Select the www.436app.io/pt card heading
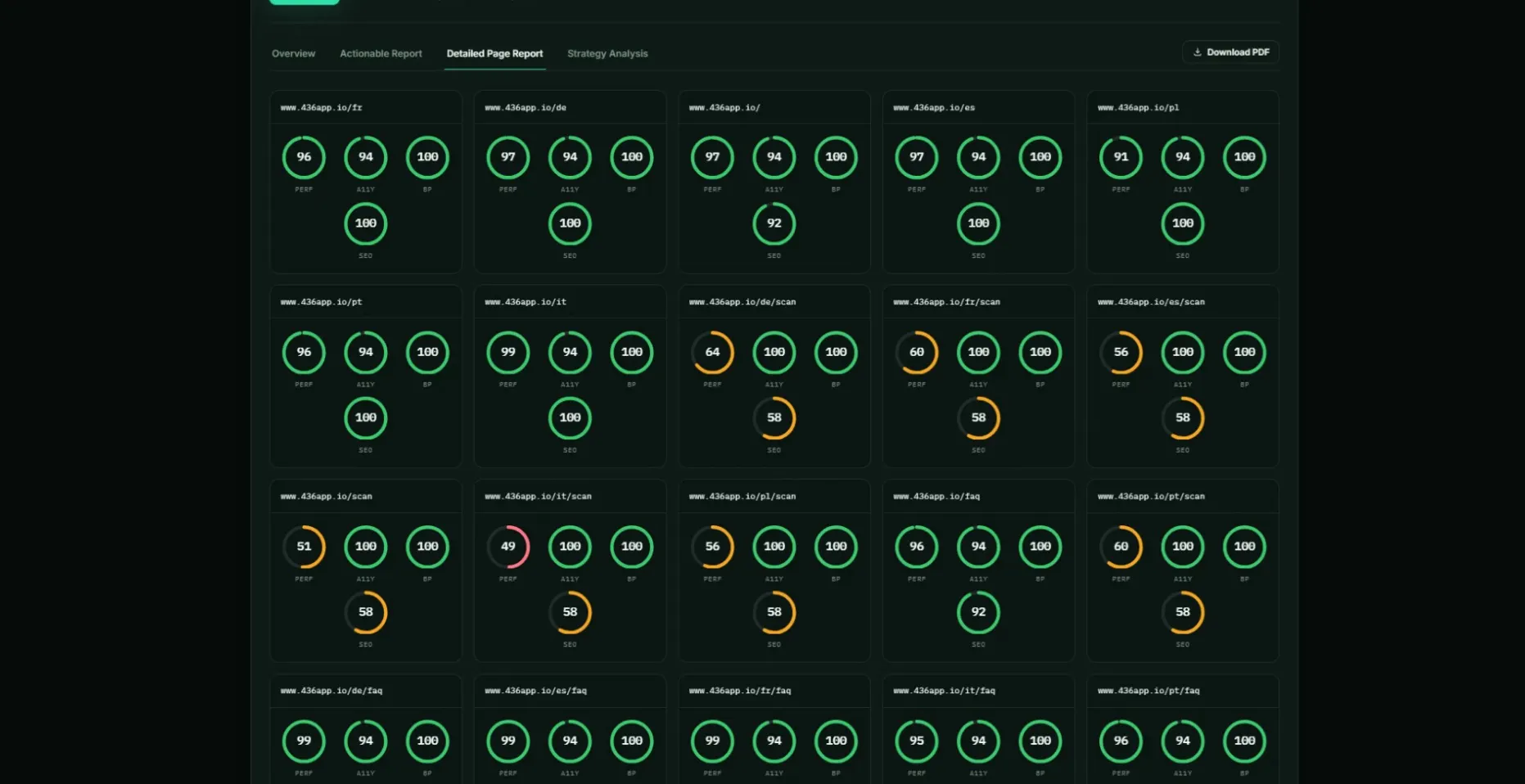Image resolution: width=1525 pixels, height=784 pixels. pyautogui.click(x=321, y=302)
